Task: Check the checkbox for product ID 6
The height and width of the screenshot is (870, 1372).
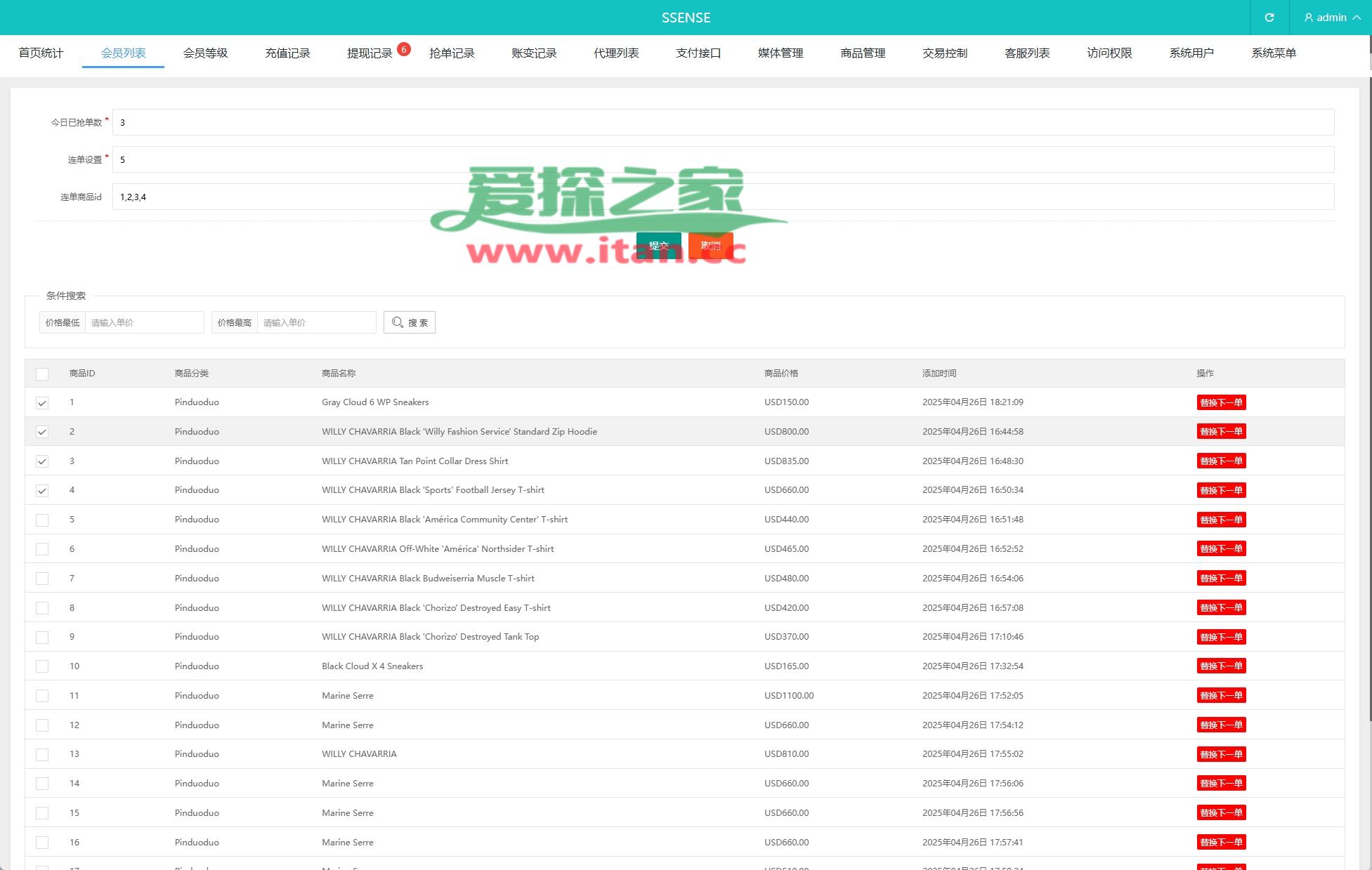Action: point(42,549)
